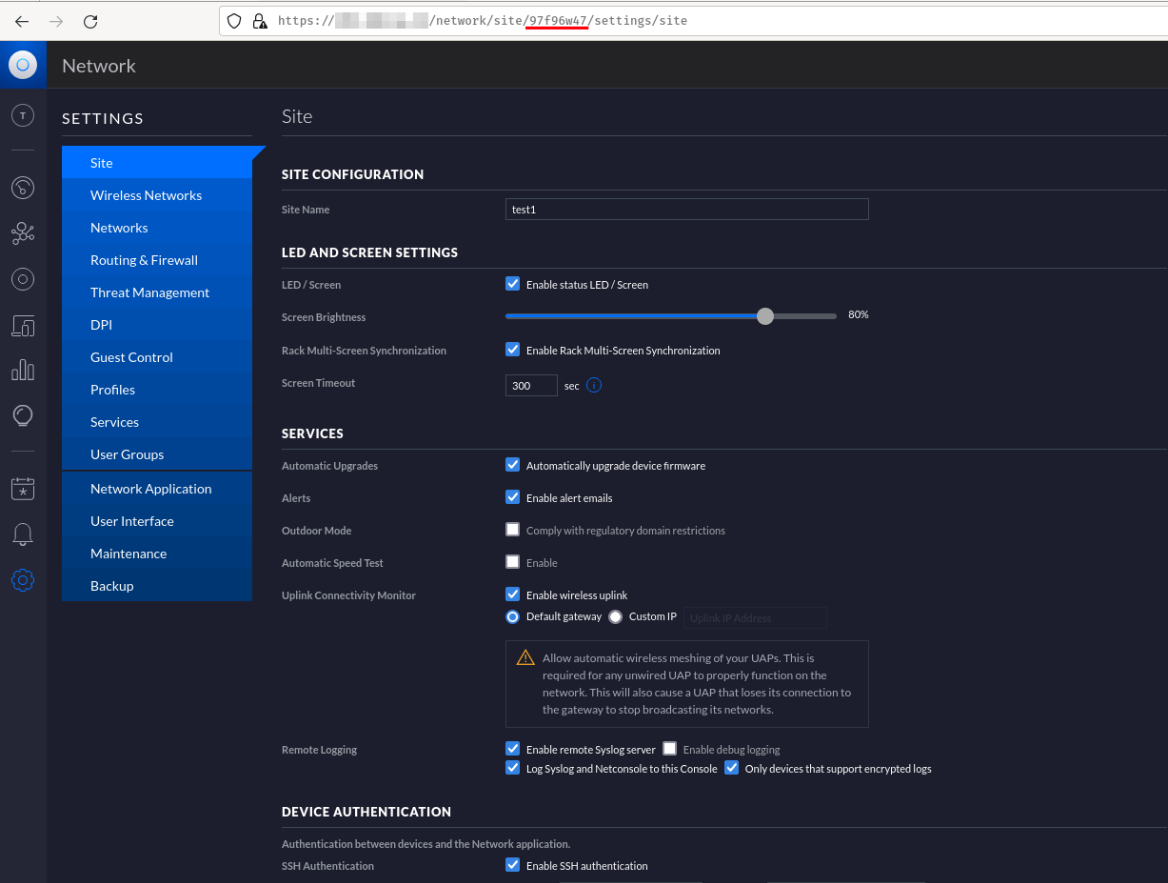
Task: Open Routing & Firewall settings section
Action: pos(144,260)
